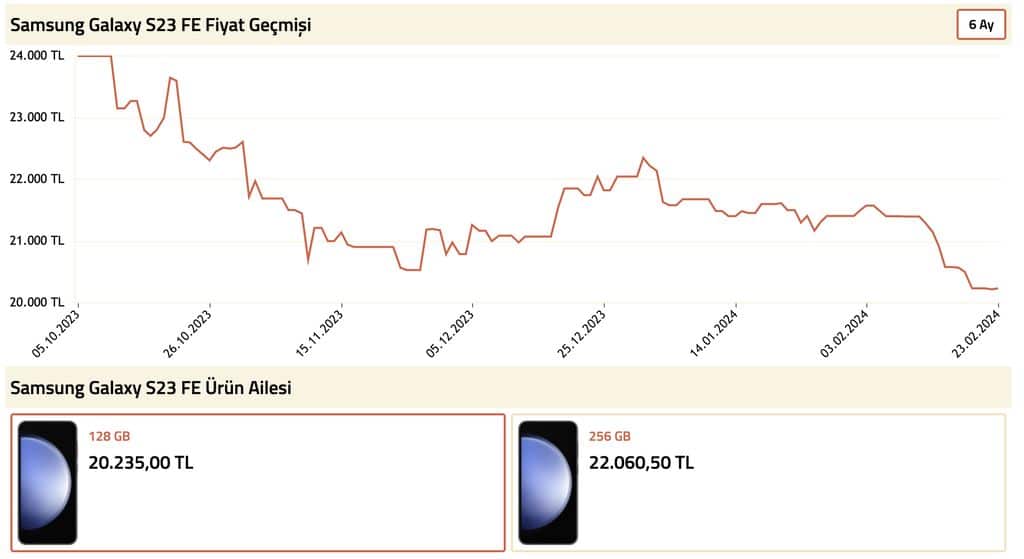Image resolution: width=1024 pixels, height=559 pixels.
Task: Click the 24.000 TL price axis label
Action: click(x=37, y=56)
